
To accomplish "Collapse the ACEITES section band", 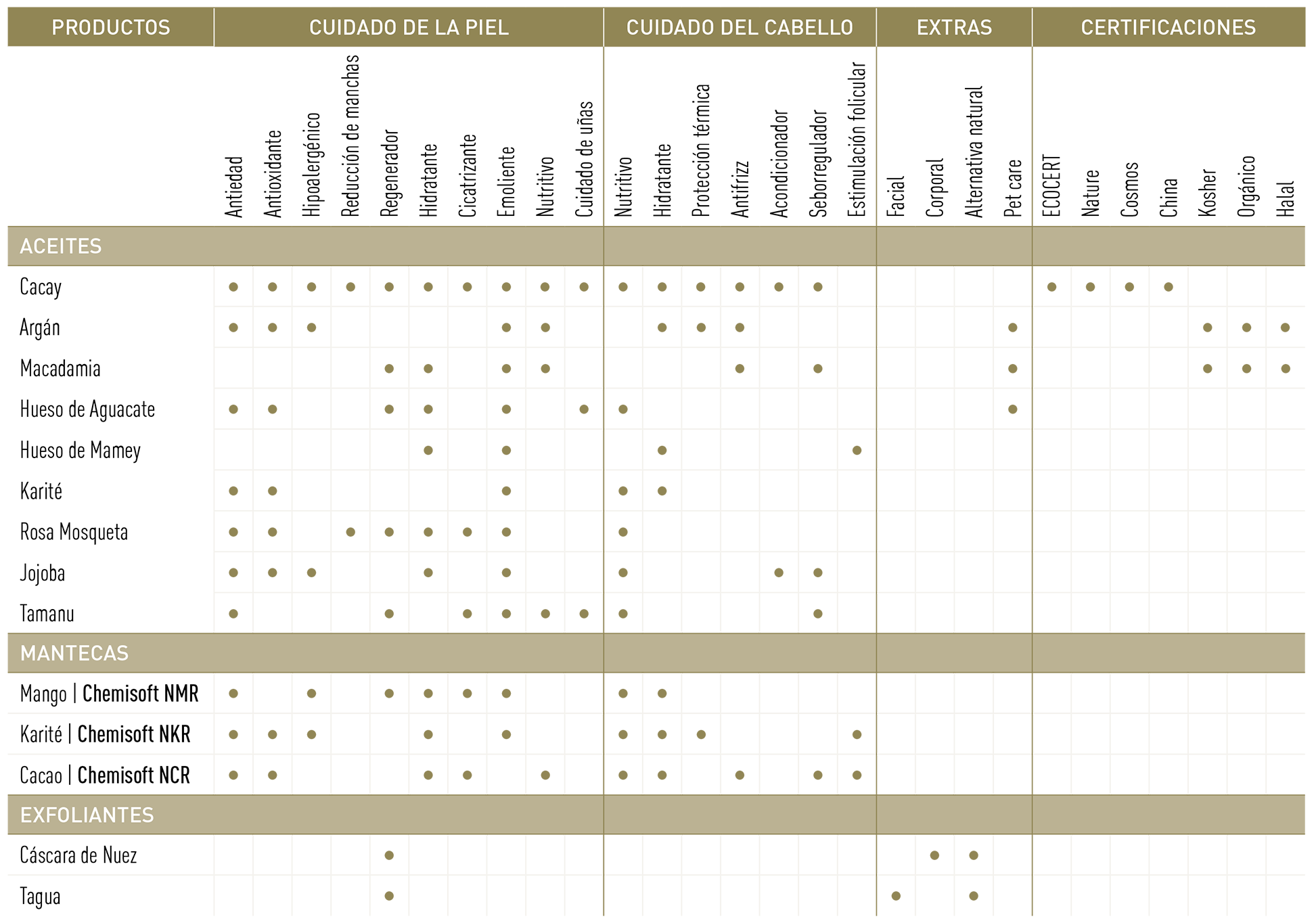I will 61,246.
